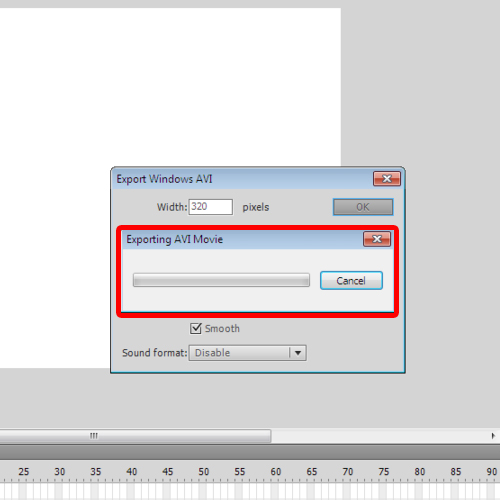Select frame 35 on the timeline ruler
The height and width of the screenshot is (500, 500).
point(95,472)
